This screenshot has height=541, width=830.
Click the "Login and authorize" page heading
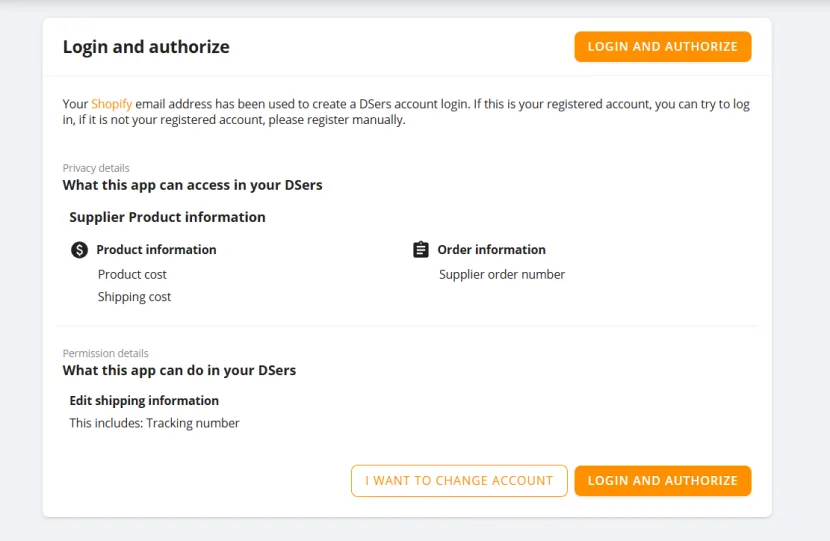(146, 47)
